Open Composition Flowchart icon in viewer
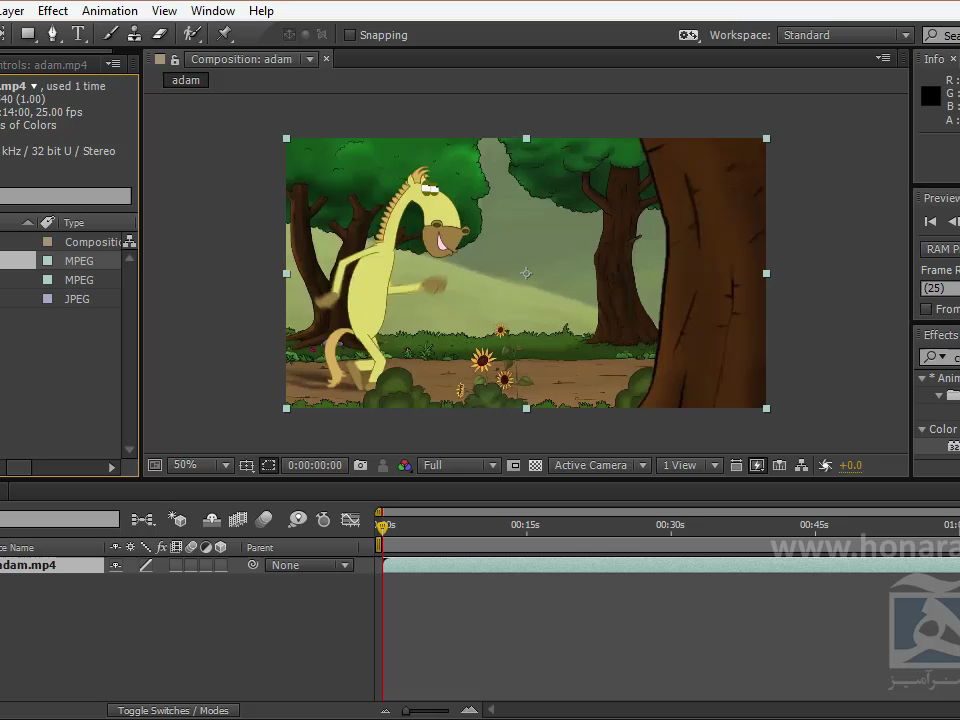Screen dimensions: 960x720 tap(801, 465)
